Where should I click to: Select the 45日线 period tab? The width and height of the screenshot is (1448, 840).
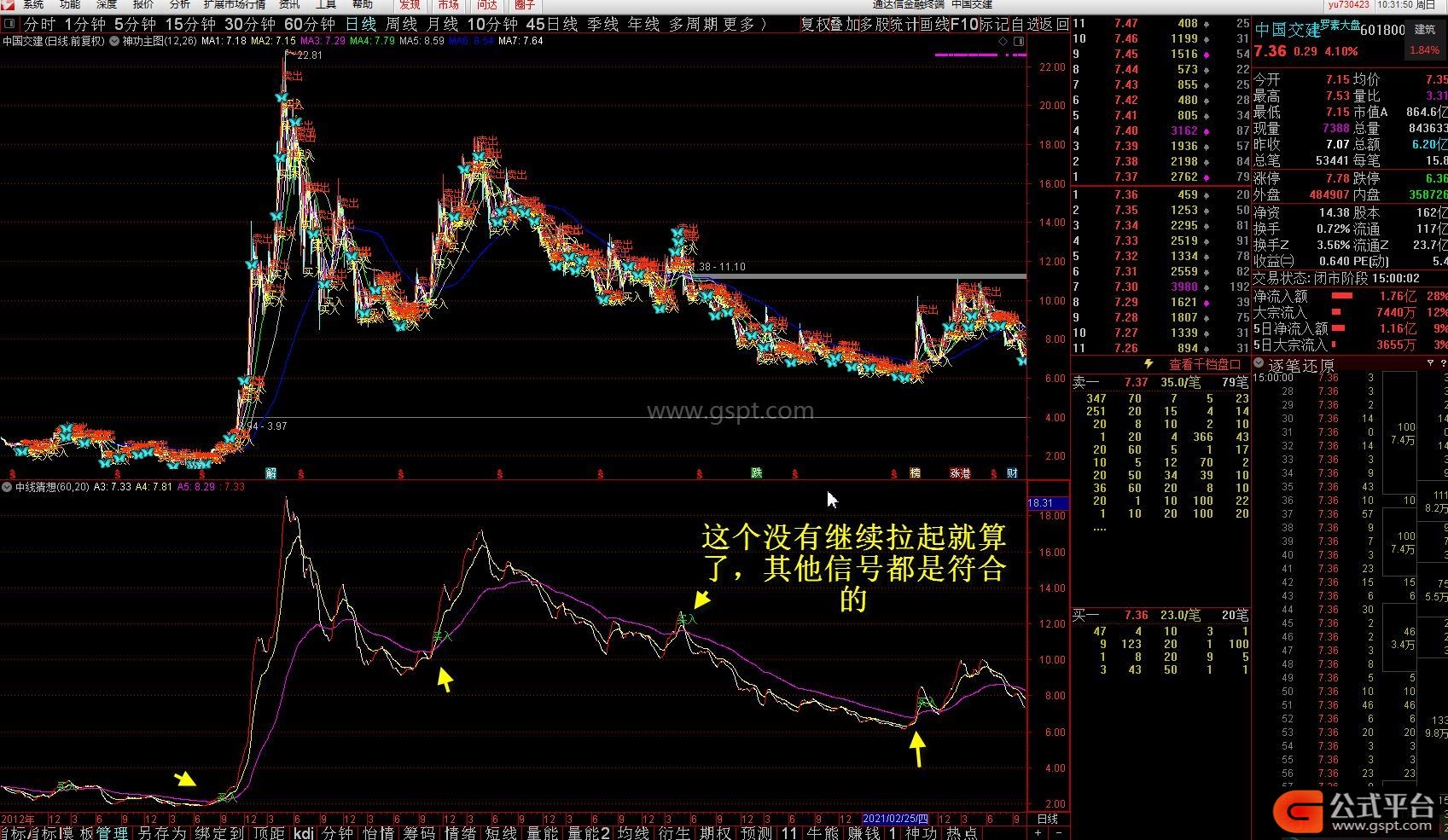[x=552, y=25]
